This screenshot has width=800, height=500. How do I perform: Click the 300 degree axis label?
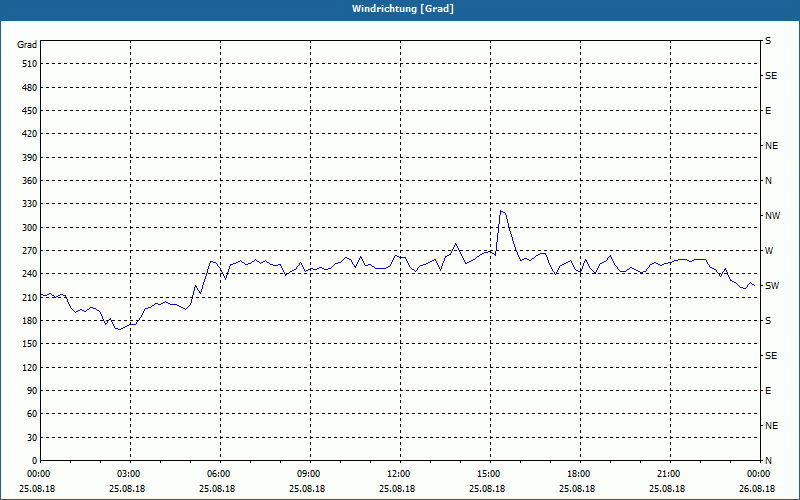30,228
